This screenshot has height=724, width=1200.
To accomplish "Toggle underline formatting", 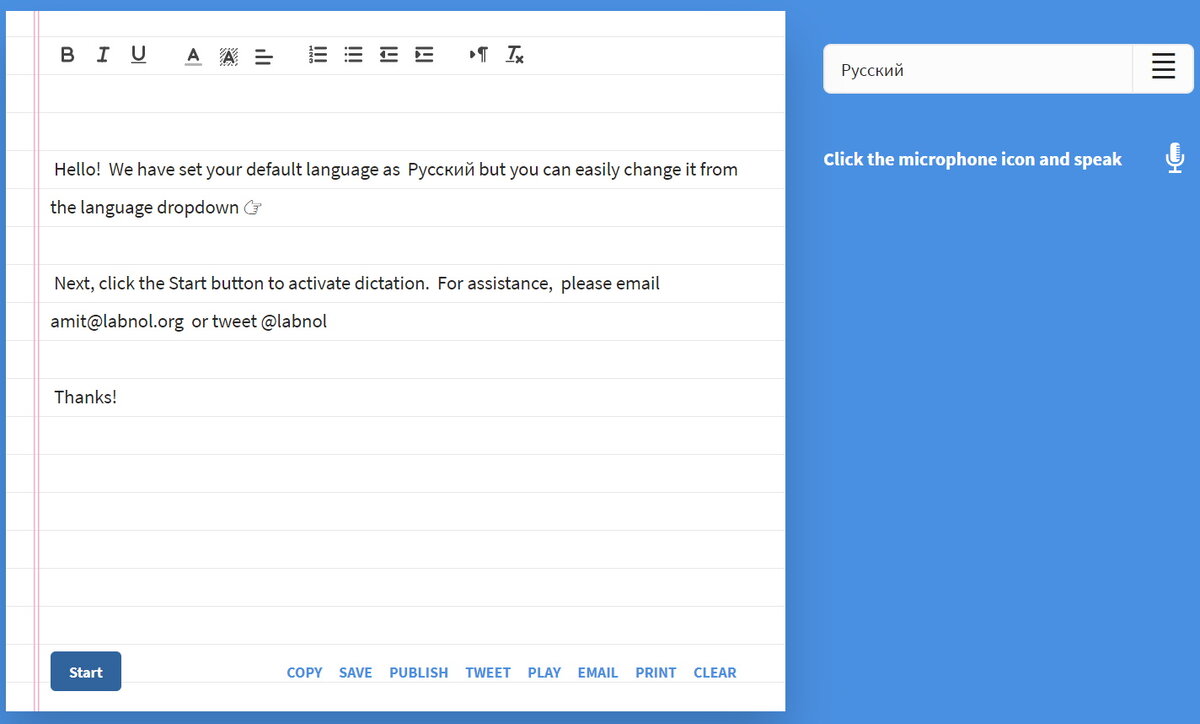I will coord(137,55).
